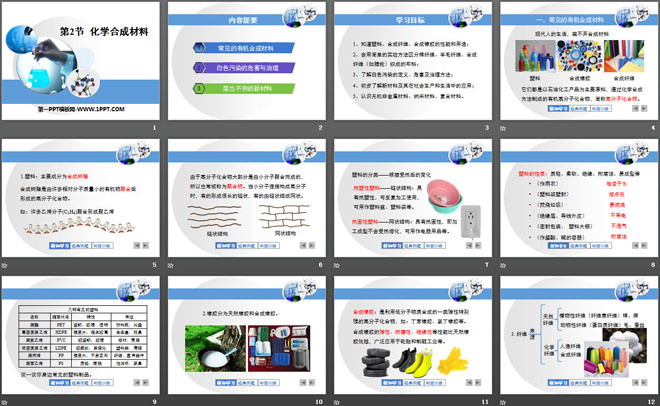Click 新知学习 tab on slide 7
The image size is (660, 406).
coord(391,246)
